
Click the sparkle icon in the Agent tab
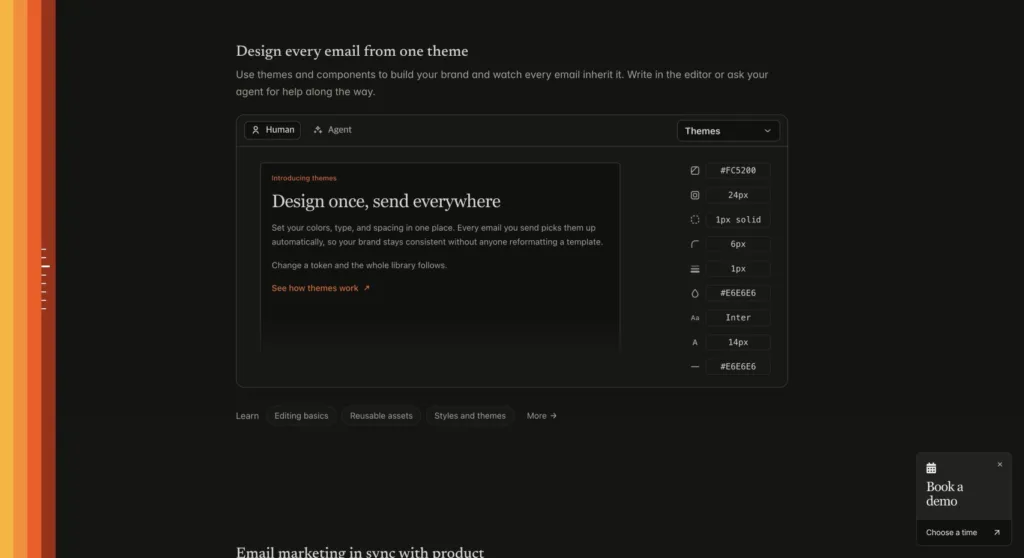318,130
